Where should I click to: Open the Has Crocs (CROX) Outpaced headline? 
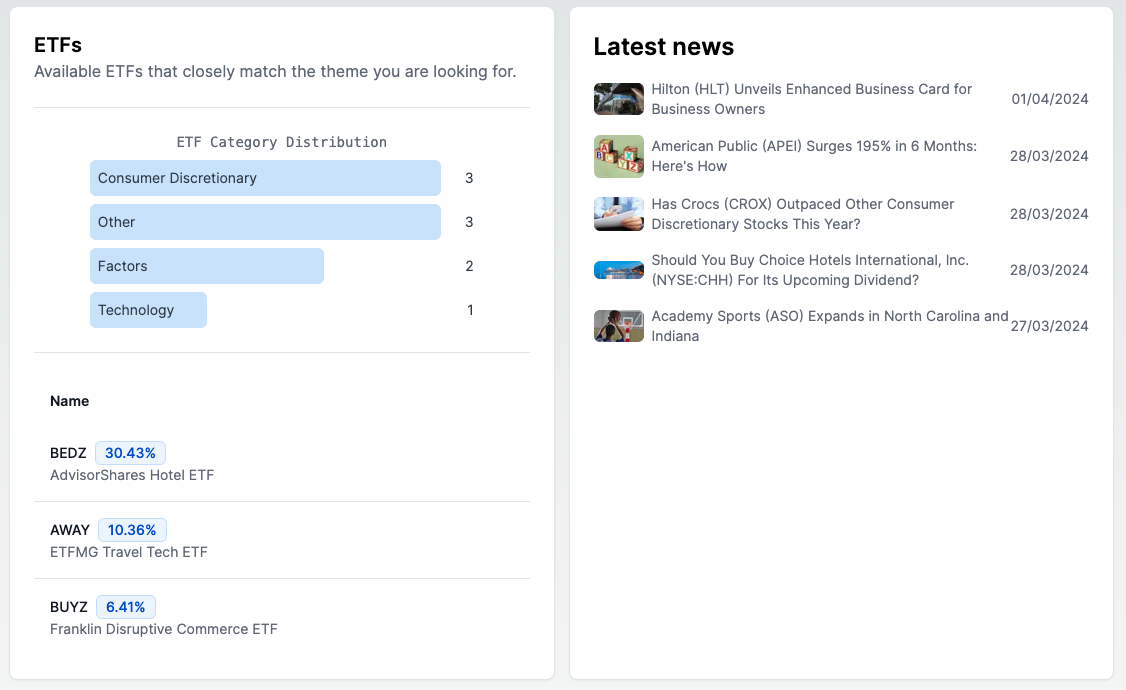coord(802,214)
